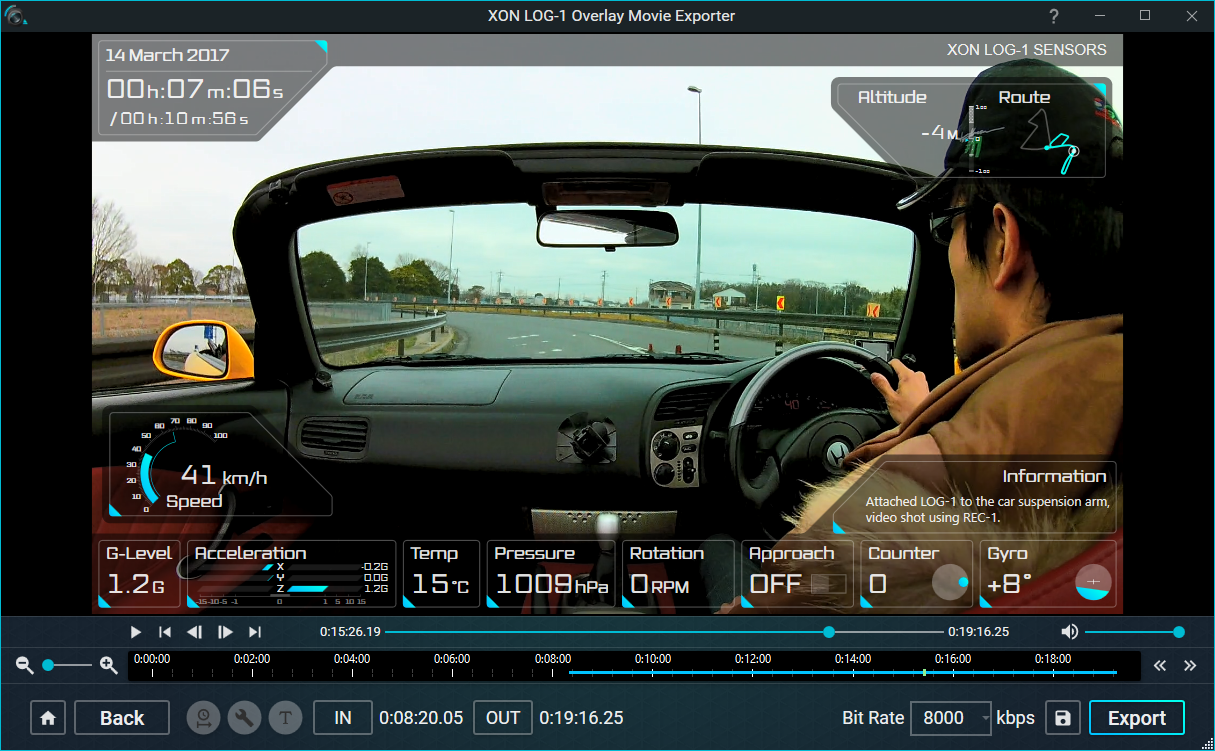
Task: Click the G-Level overlay panel
Action: point(139,574)
